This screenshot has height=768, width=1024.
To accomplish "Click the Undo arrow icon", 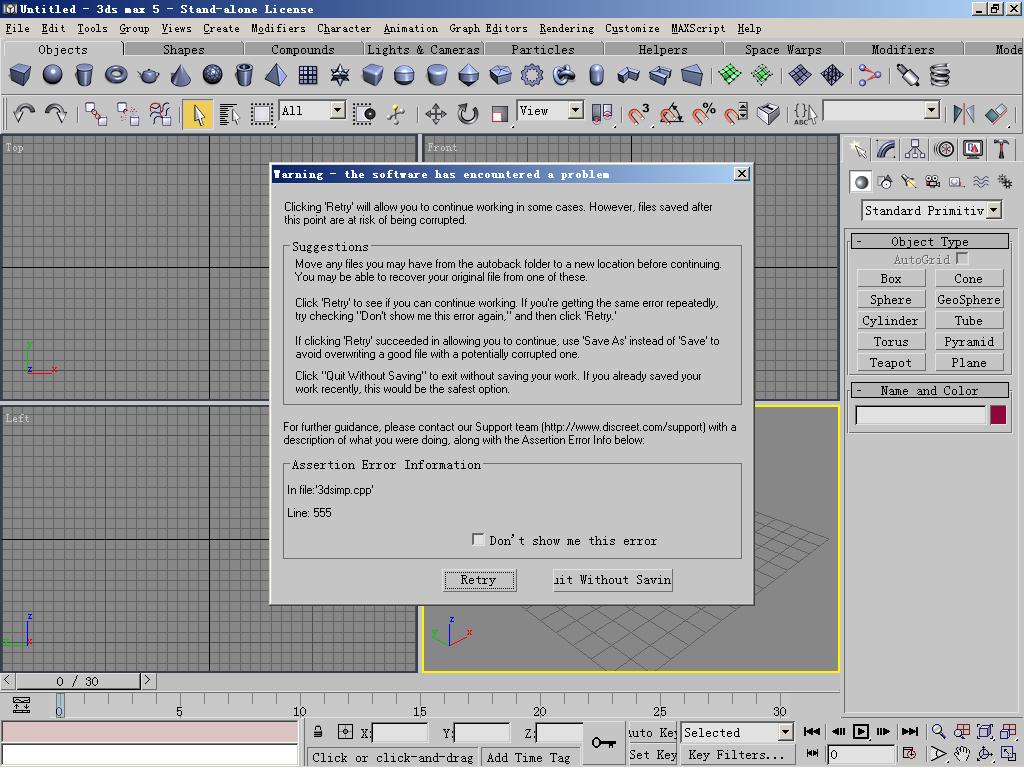I will click(24, 114).
